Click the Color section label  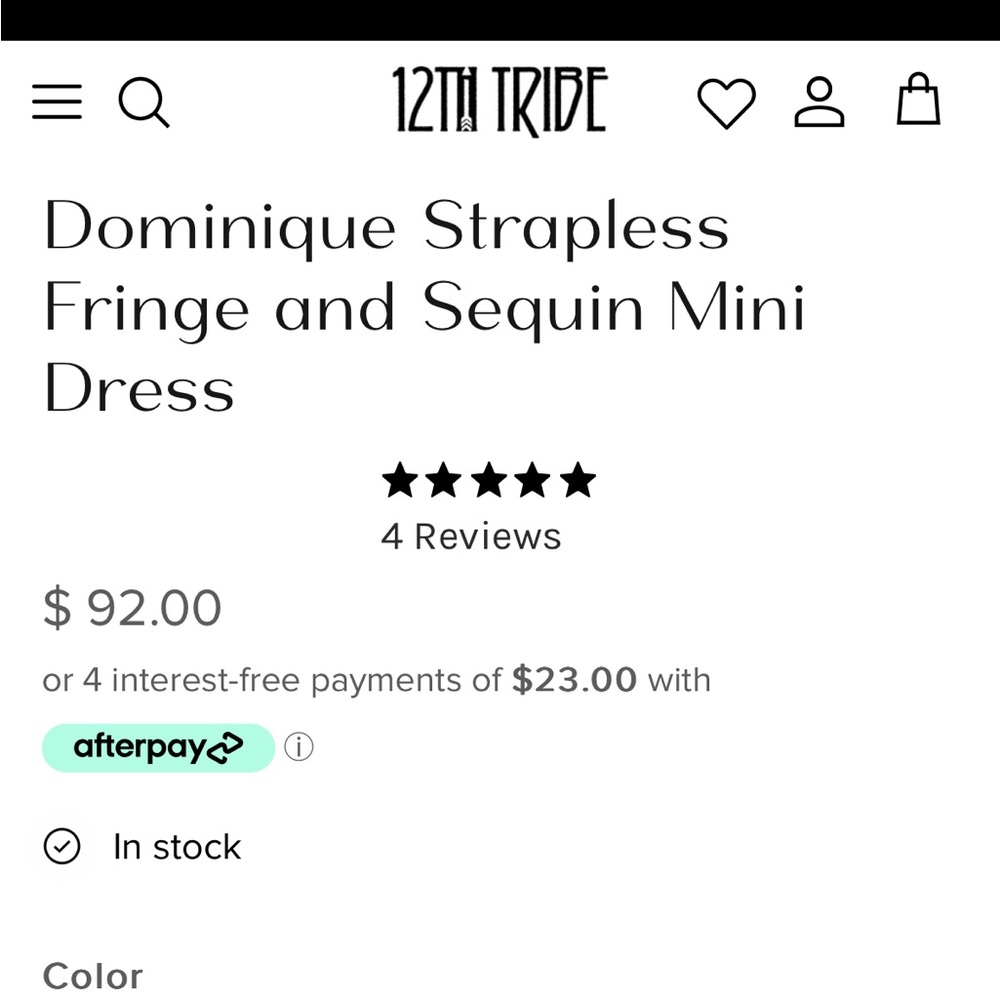tap(93, 976)
